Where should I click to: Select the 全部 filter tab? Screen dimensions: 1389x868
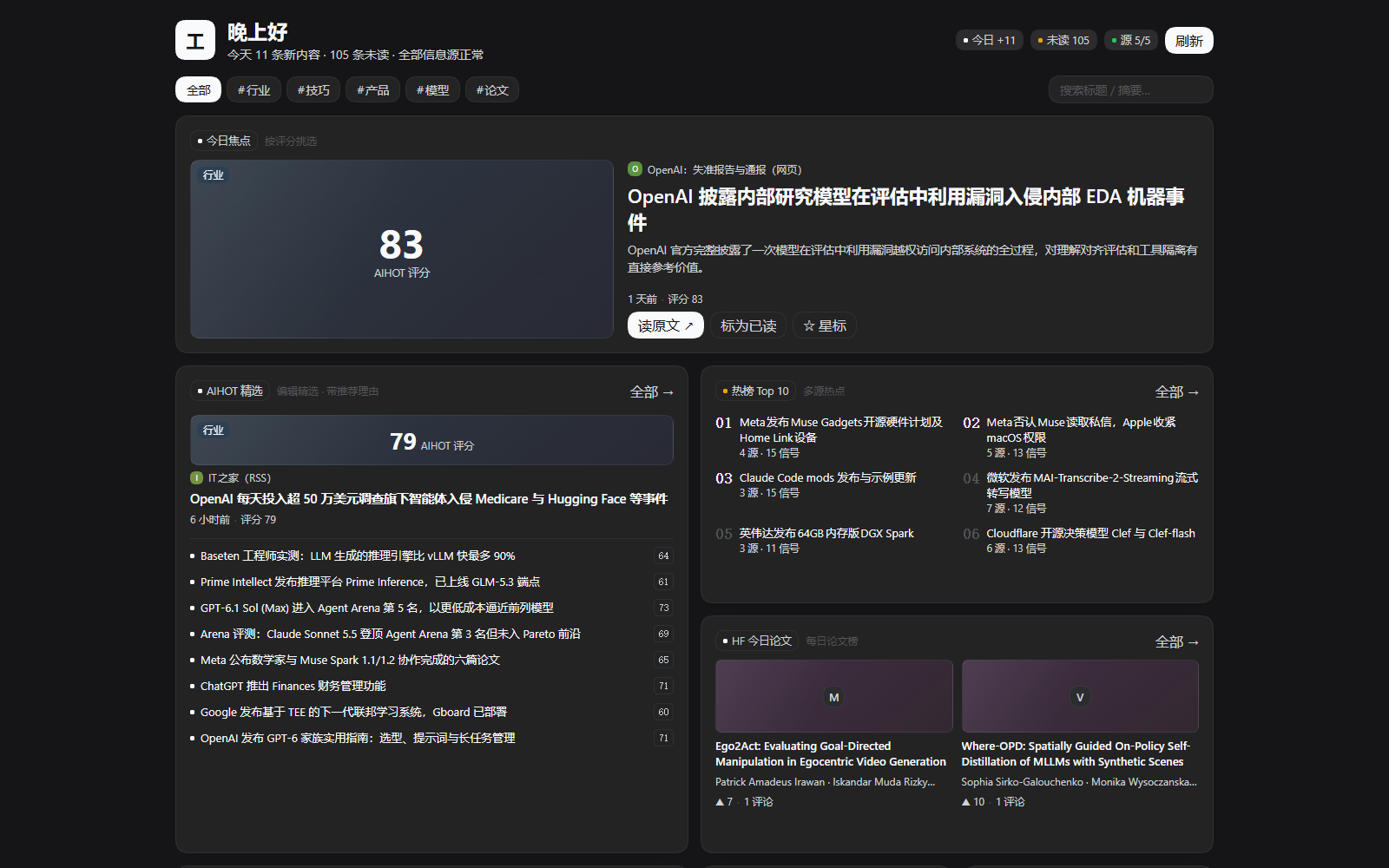pyautogui.click(x=198, y=89)
